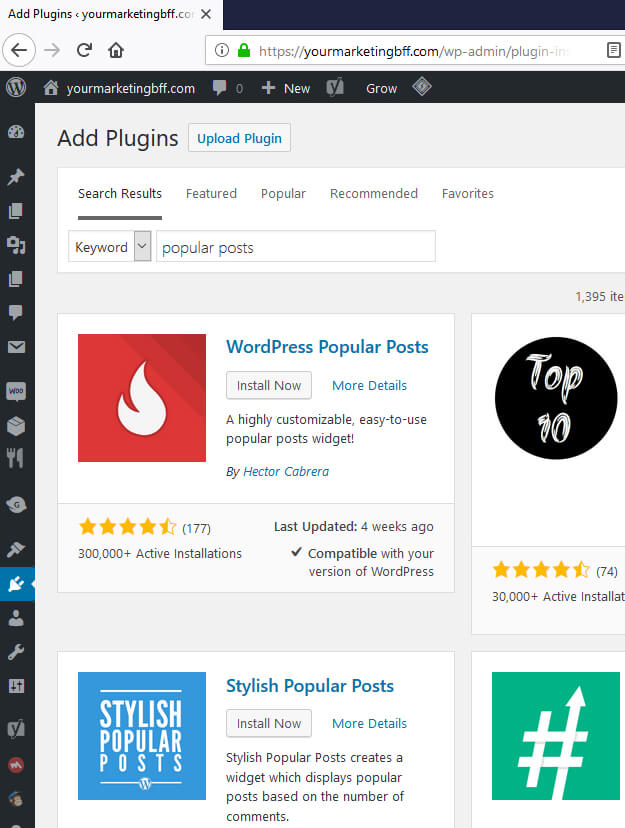
Task: Click Last Updated 4 weeks ago text
Action: pyautogui.click(x=354, y=526)
